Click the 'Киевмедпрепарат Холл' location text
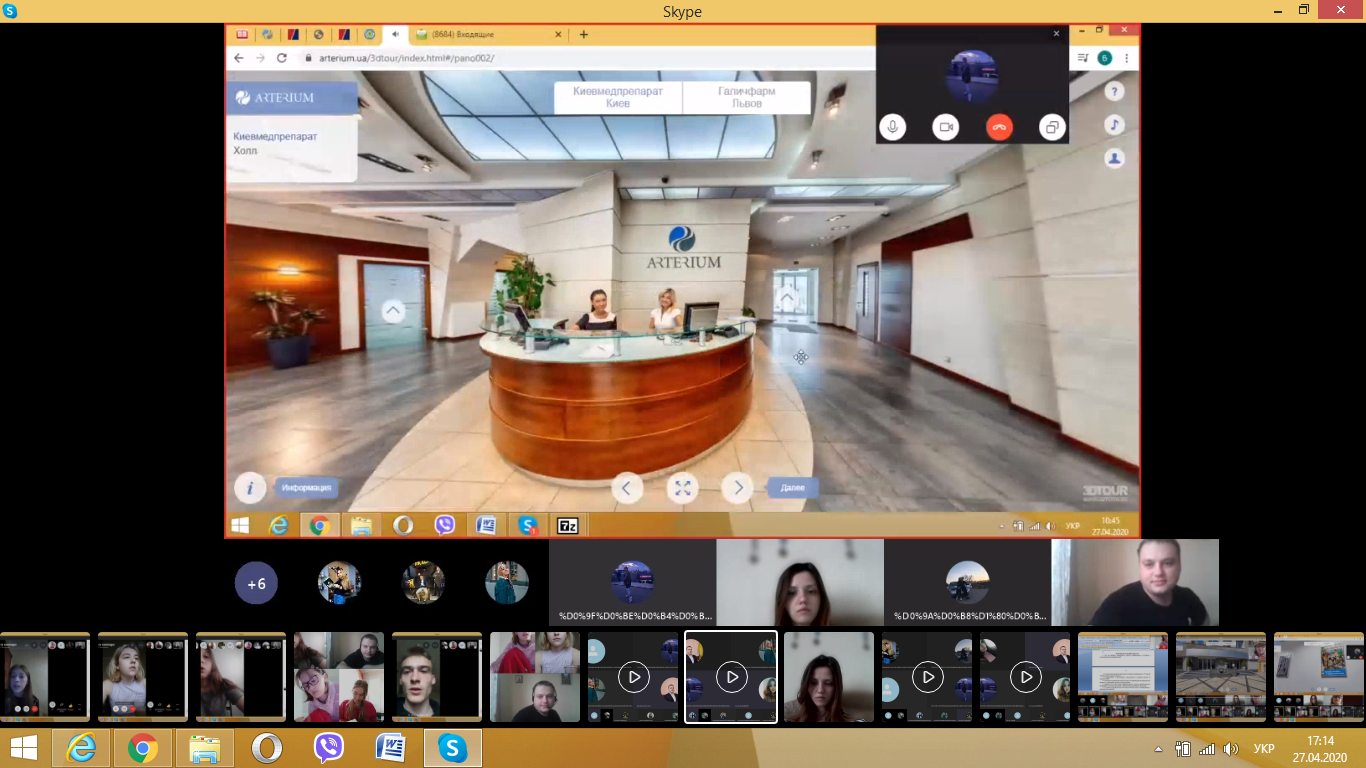 pos(276,143)
